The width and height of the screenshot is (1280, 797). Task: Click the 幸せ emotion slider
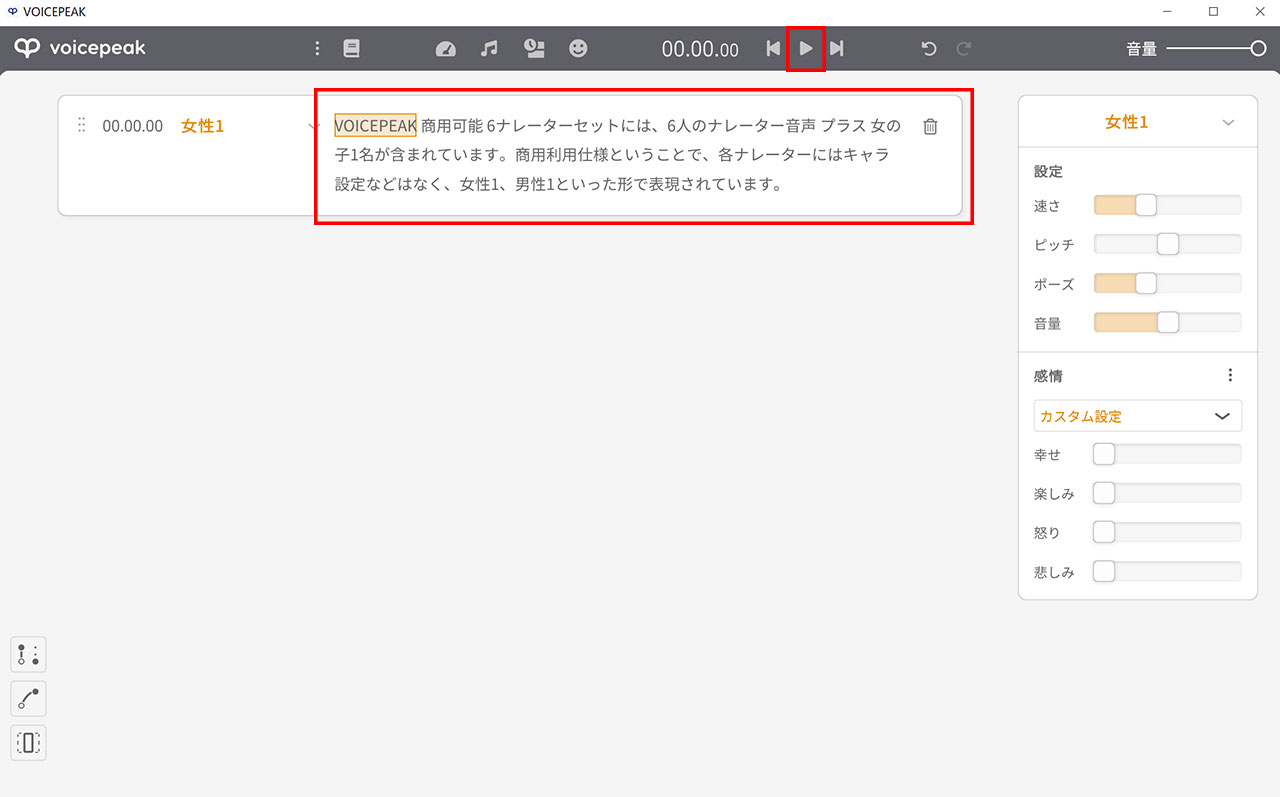[1167, 454]
